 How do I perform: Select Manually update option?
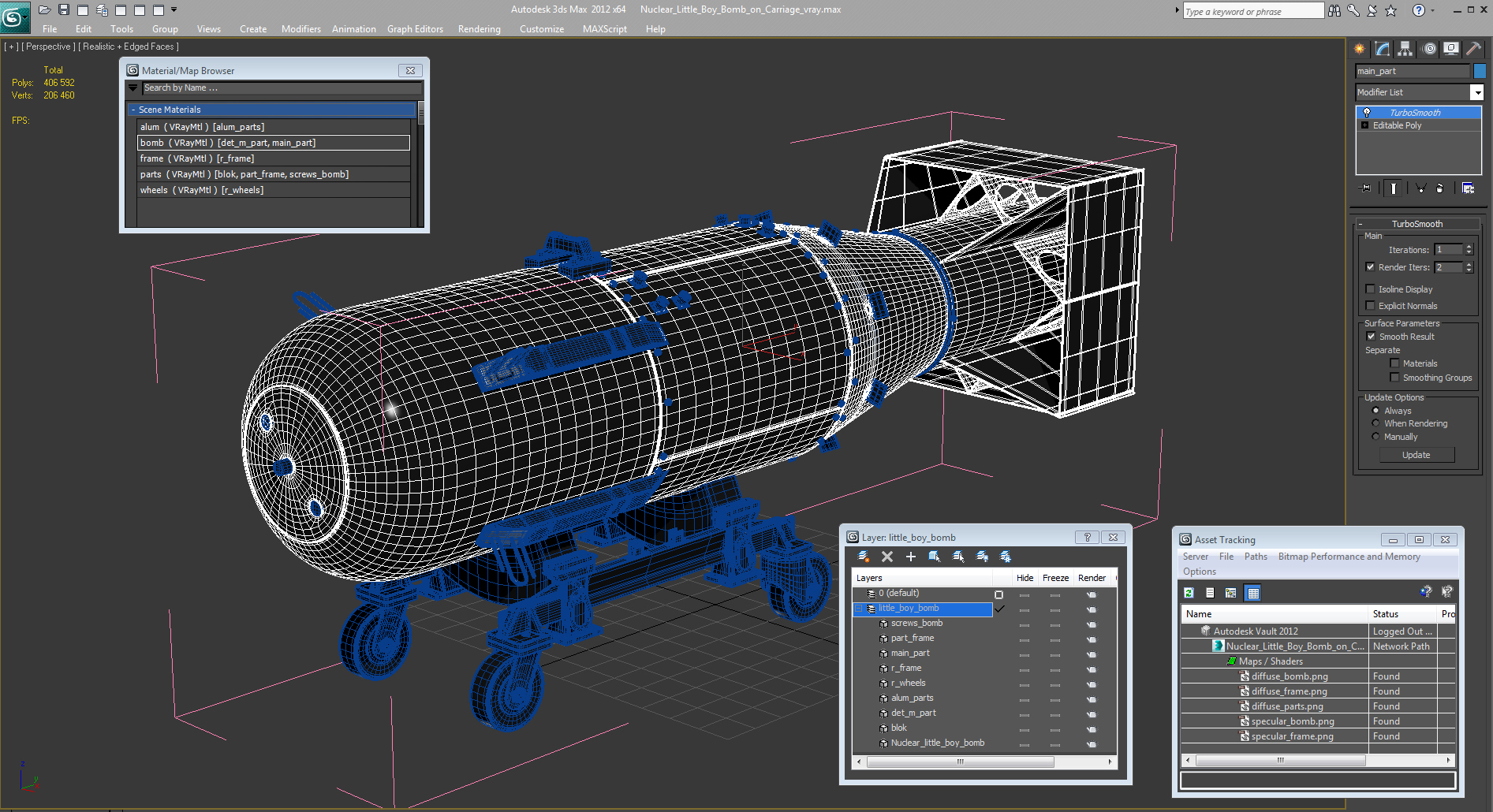coord(1375,437)
